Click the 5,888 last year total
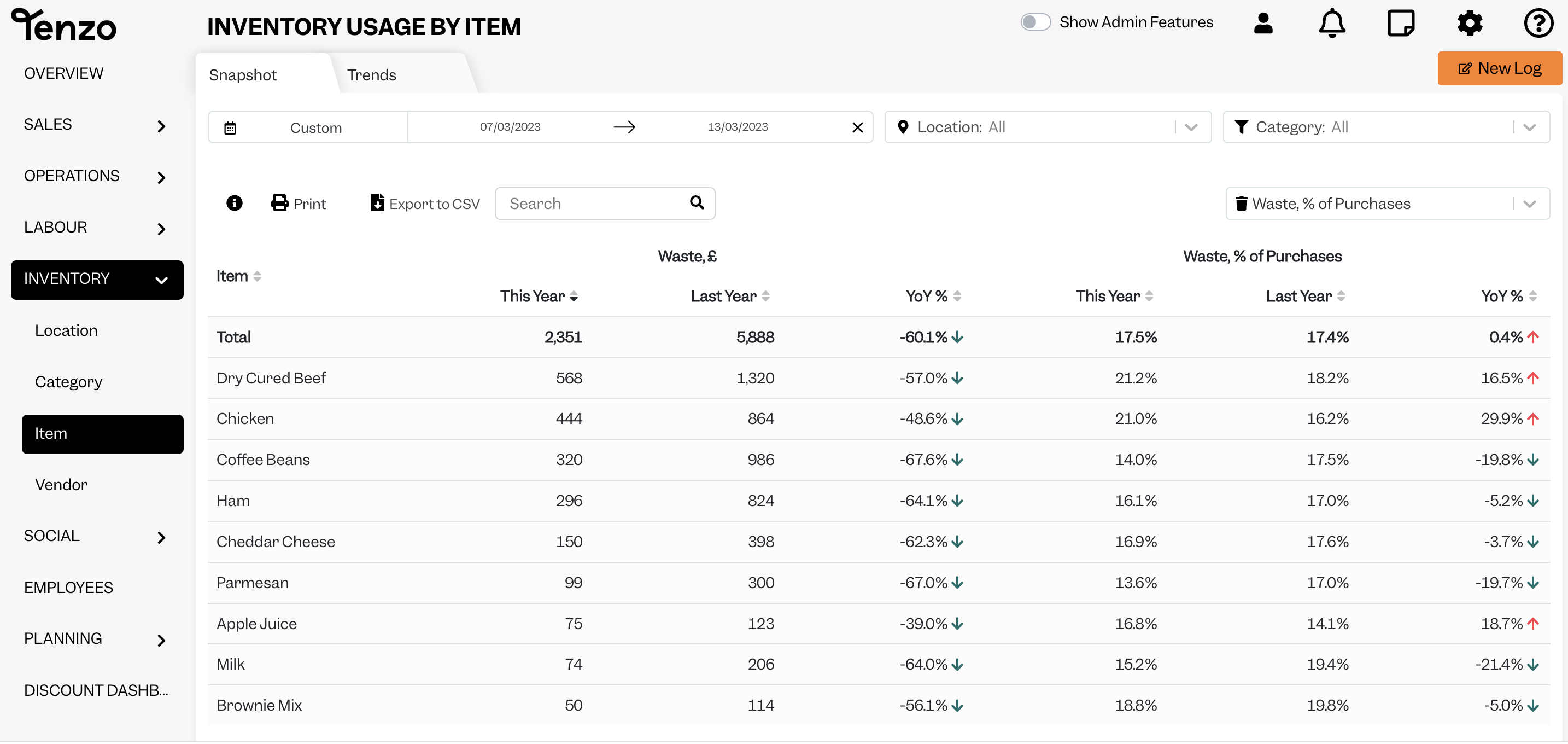The height and width of the screenshot is (744, 1568). (x=755, y=338)
